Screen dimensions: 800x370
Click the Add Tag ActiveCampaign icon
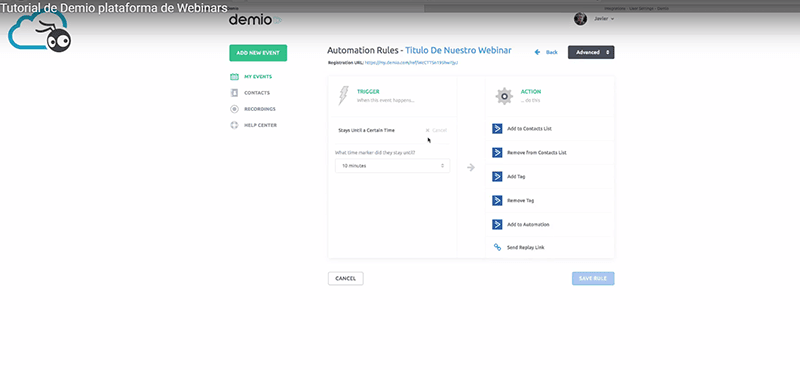[497, 177]
